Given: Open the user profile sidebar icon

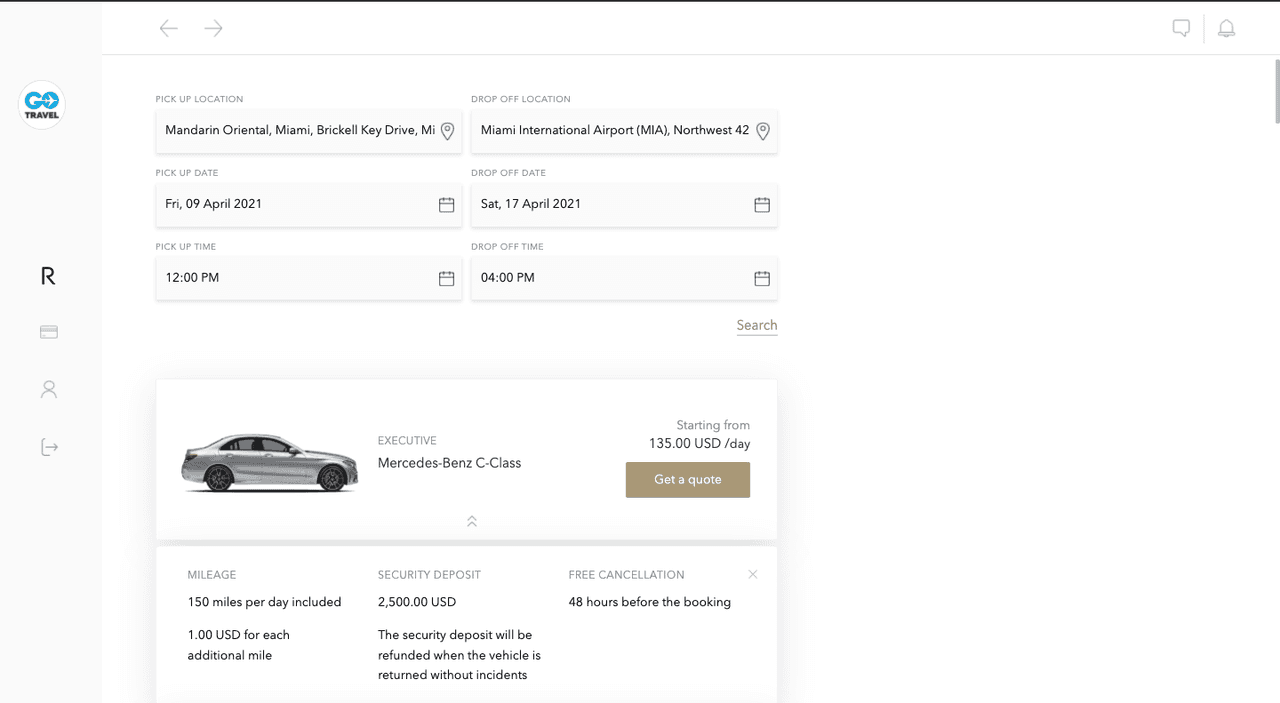Looking at the screenshot, I should tap(49, 389).
